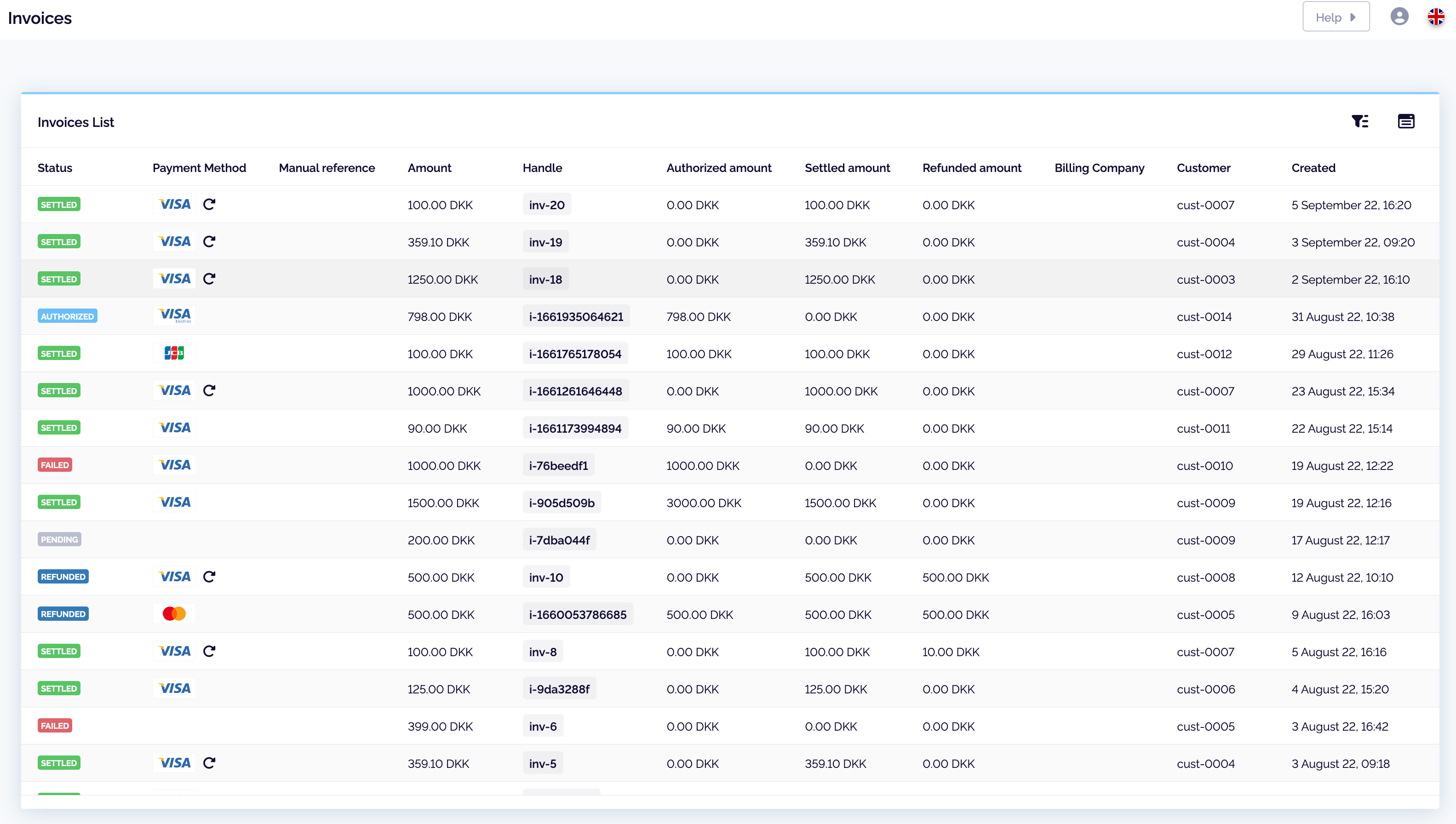The height and width of the screenshot is (824, 1456).
Task: Open invoice handle inv-6
Action: pos(543,727)
